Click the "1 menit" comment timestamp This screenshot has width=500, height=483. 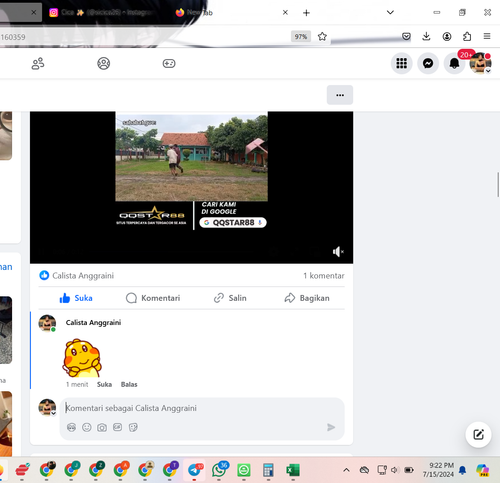[x=77, y=384]
